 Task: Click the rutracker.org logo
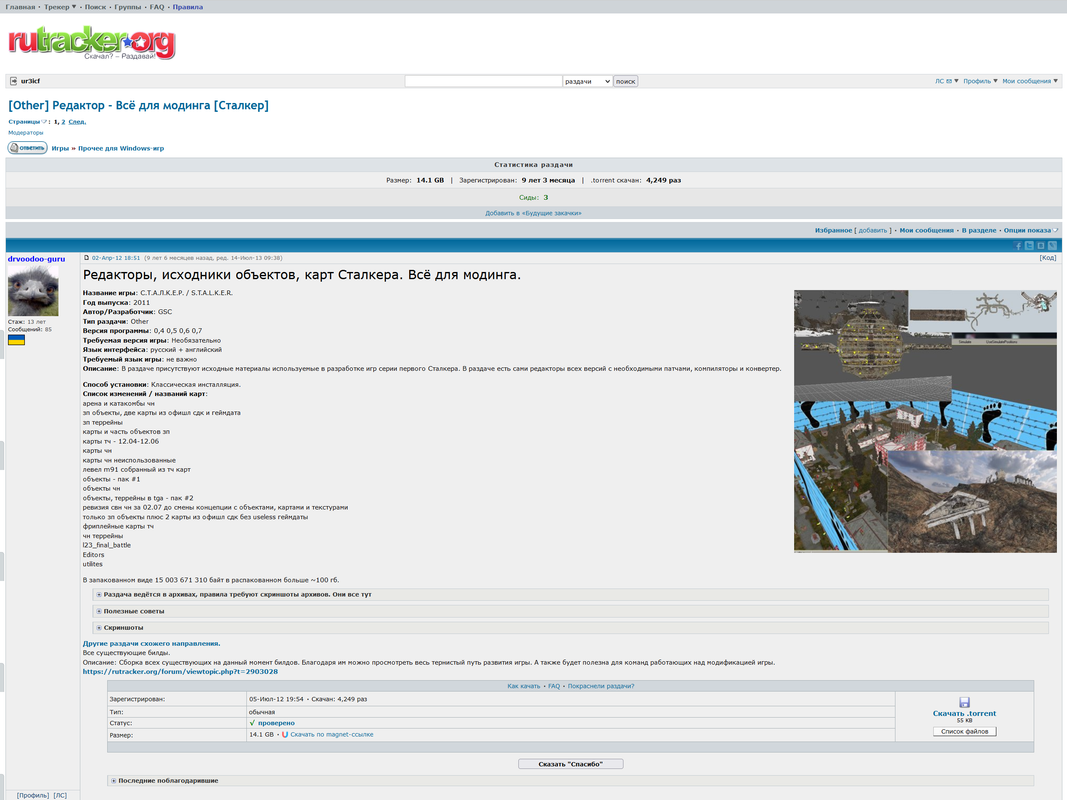pyautogui.click(x=92, y=42)
